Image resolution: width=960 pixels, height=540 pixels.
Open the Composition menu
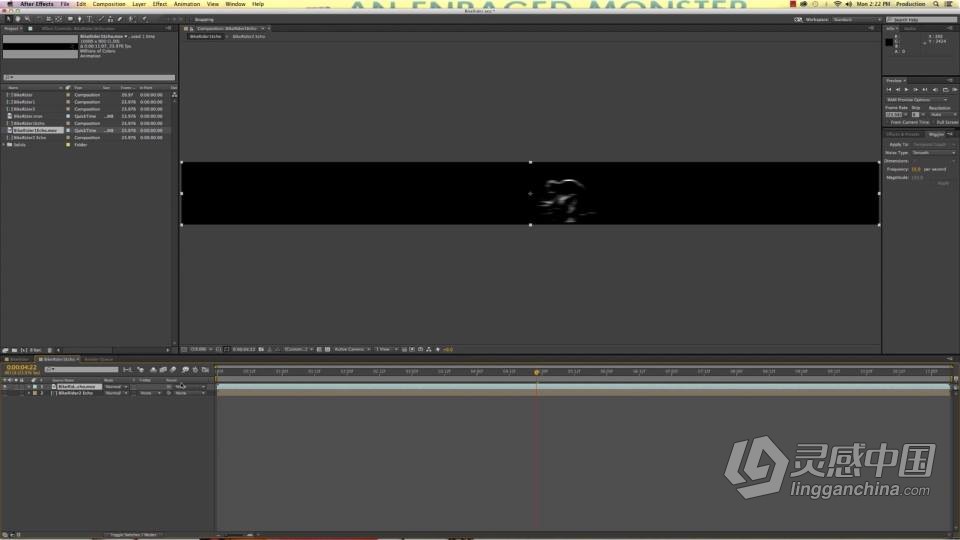(x=109, y=4)
